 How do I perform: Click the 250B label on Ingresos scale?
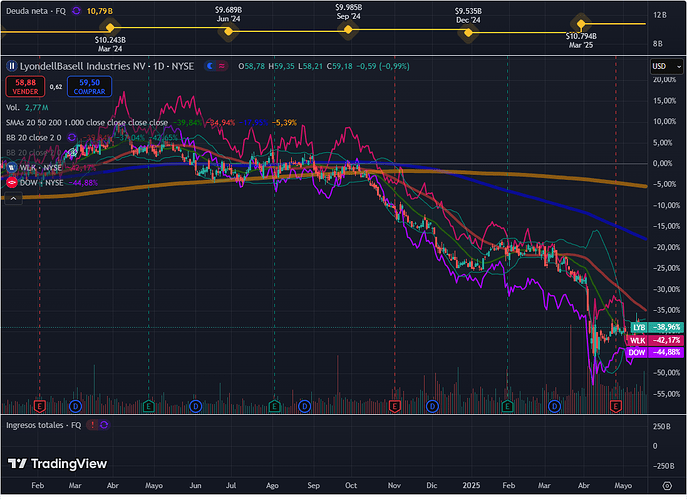[x=661, y=426]
